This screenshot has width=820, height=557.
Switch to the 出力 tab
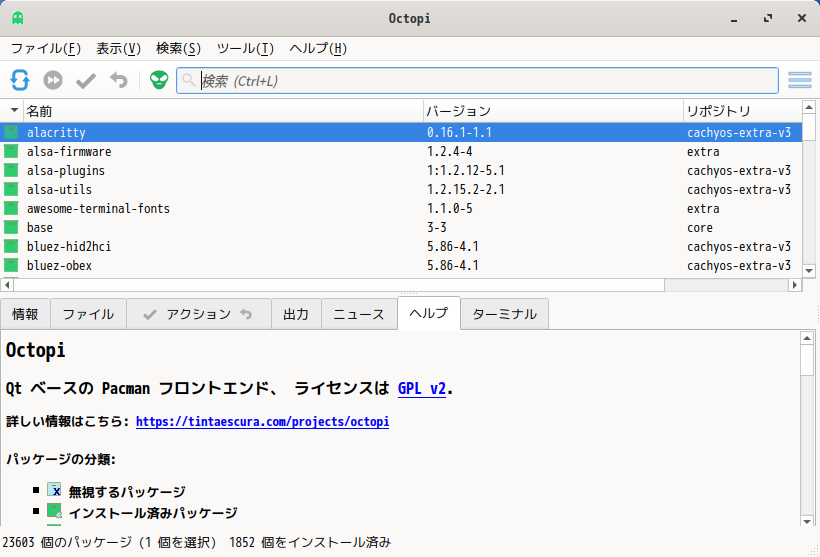[x=296, y=314]
